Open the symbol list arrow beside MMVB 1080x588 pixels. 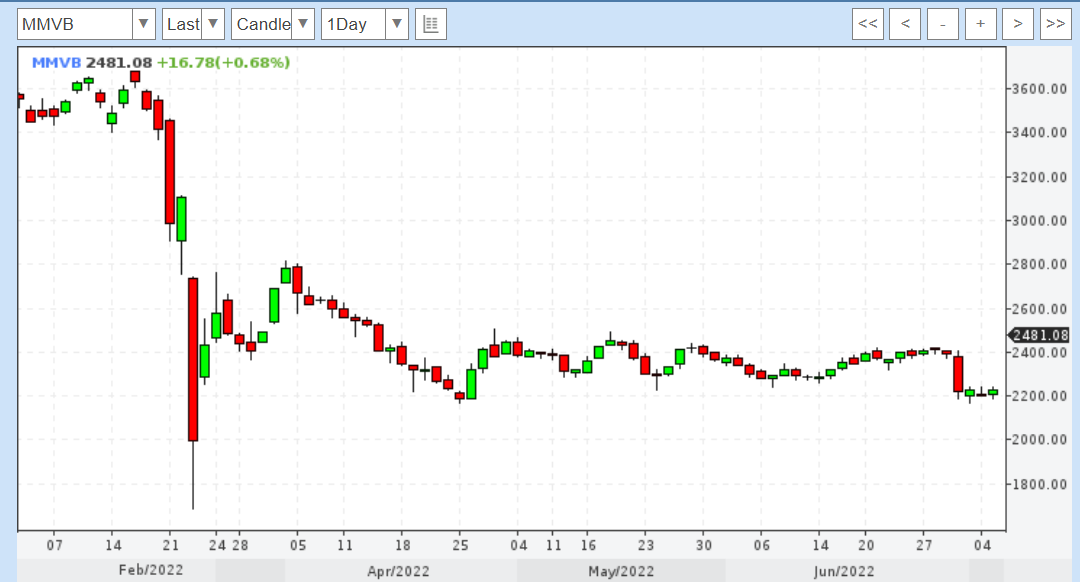pos(144,24)
